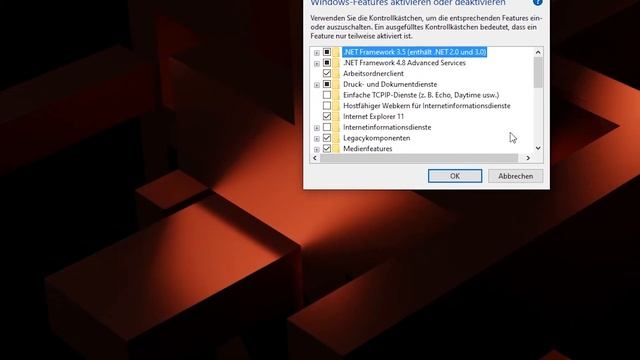
Task: Click folder icon beside Druck- und Dokumentdienste
Action: [336, 84]
